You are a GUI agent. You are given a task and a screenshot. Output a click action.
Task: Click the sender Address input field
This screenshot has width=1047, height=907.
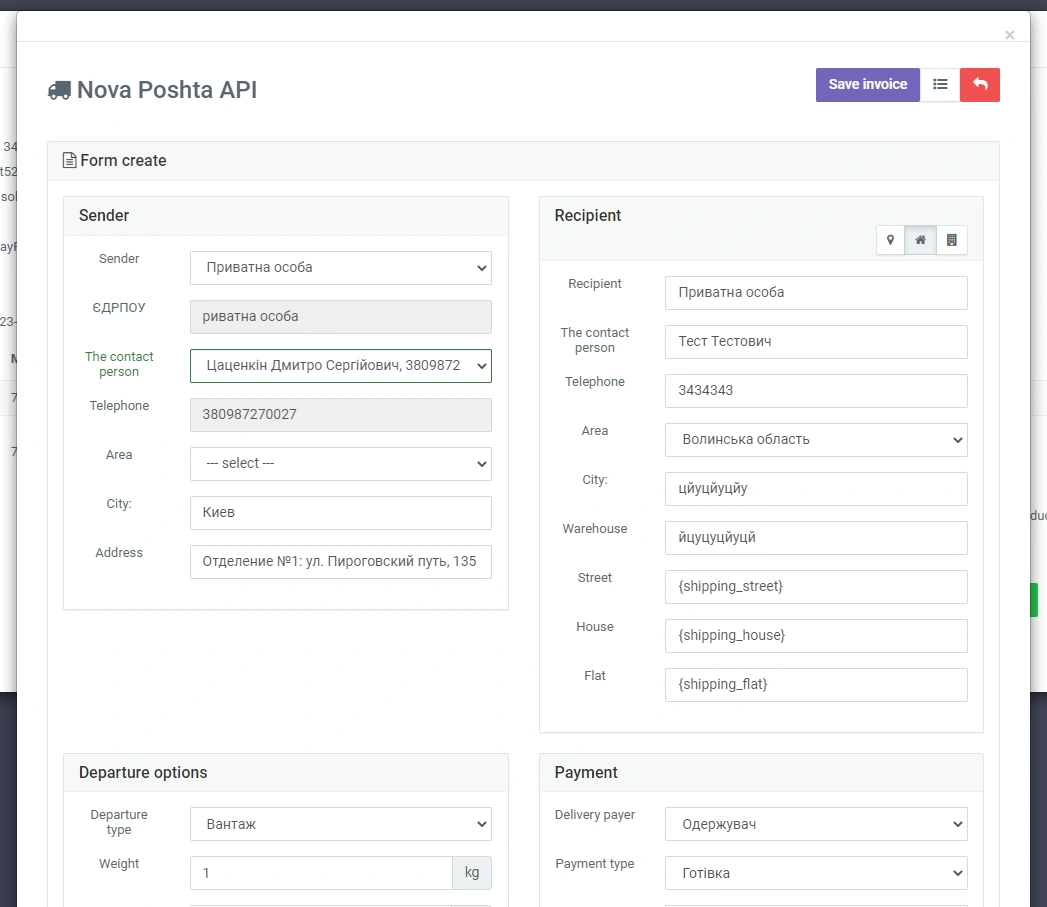click(340, 562)
